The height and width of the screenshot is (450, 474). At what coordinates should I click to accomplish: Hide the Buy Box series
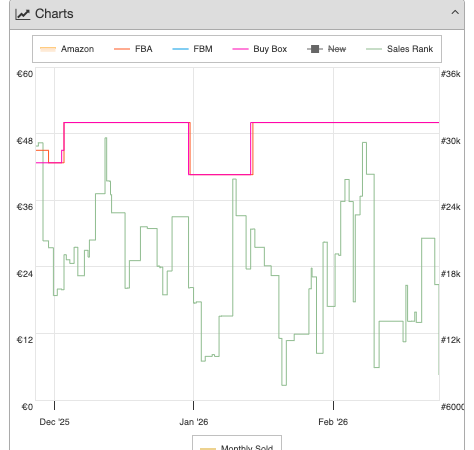[260, 49]
